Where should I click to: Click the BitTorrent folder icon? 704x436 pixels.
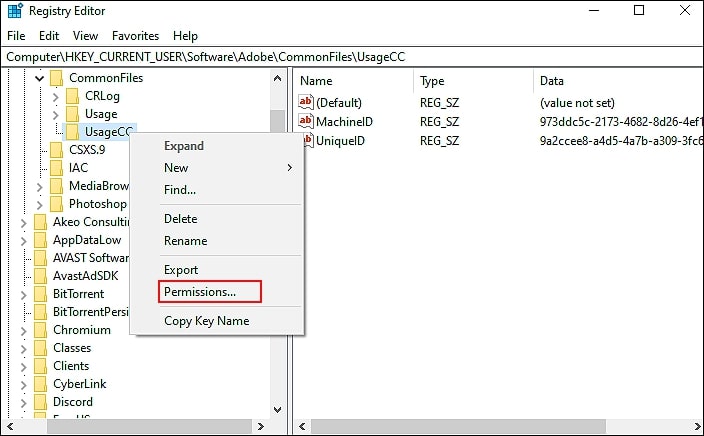pos(40,294)
